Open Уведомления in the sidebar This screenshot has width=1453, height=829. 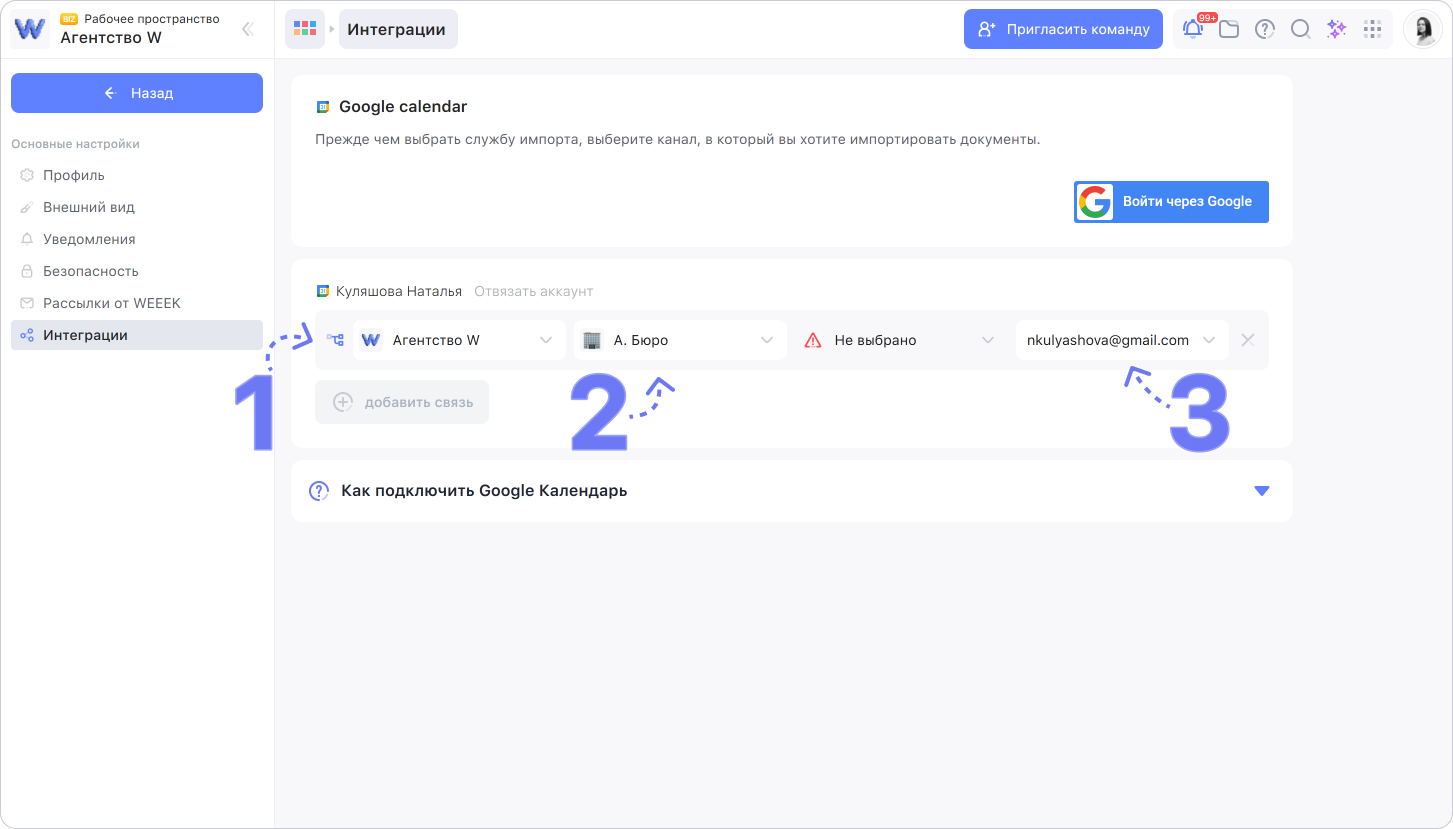(89, 239)
